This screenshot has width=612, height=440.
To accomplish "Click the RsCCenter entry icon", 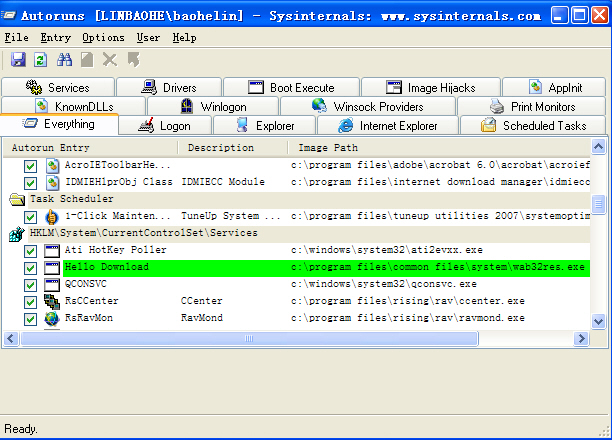I will [x=52, y=302].
